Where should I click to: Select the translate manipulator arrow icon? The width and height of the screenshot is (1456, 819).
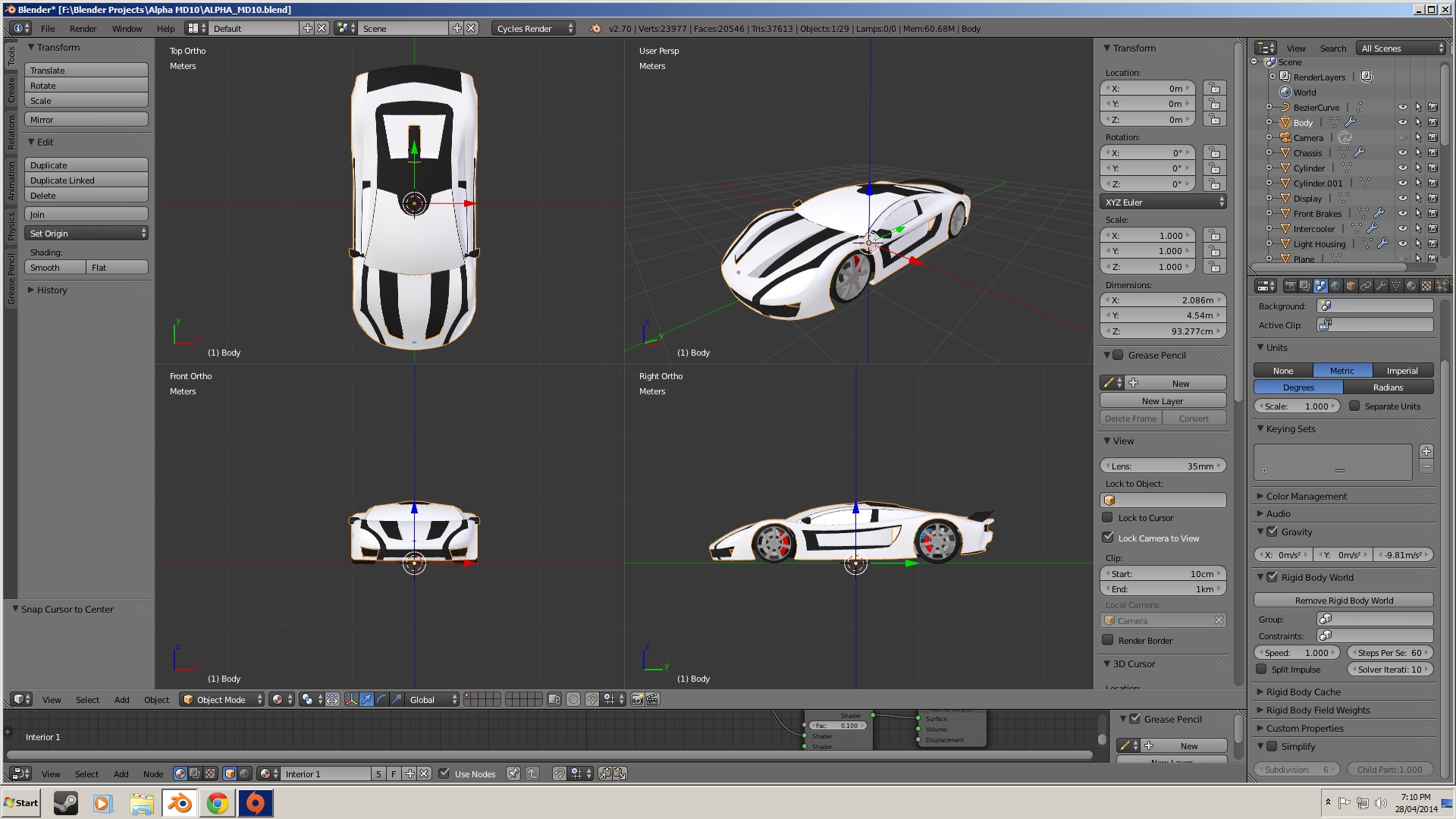point(366,699)
